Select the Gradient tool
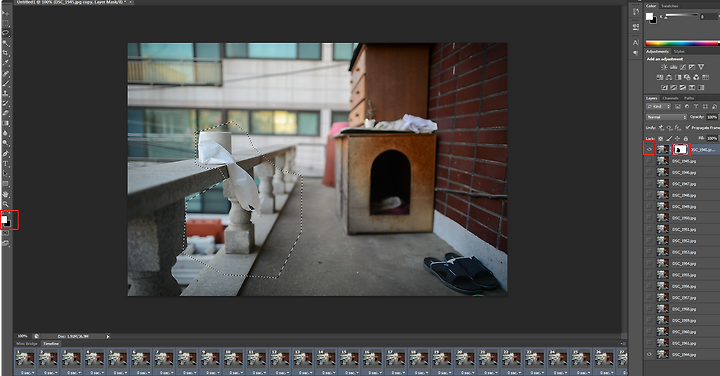The image size is (720, 376). pos(6,123)
